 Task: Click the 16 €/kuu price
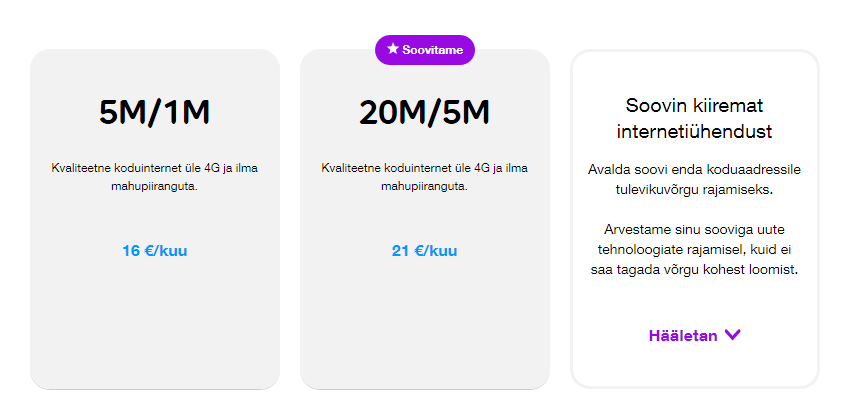coord(155,251)
